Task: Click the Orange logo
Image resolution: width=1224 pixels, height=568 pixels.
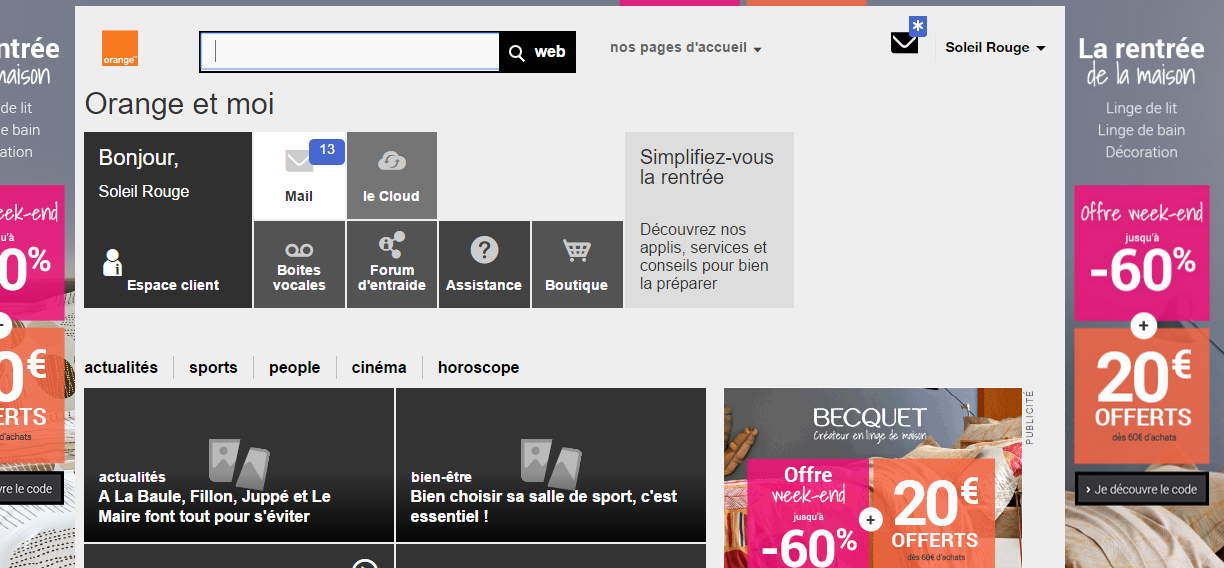Action: [x=120, y=49]
